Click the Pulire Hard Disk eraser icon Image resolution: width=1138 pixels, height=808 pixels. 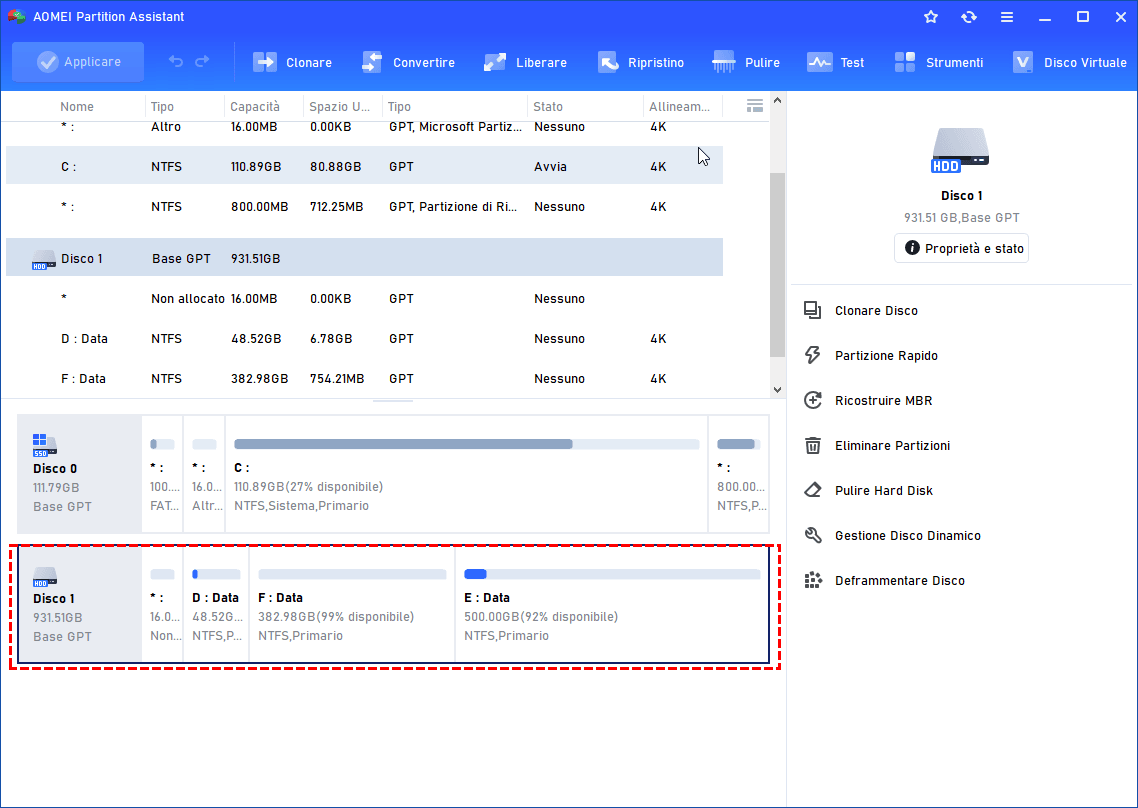click(x=813, y=491)
